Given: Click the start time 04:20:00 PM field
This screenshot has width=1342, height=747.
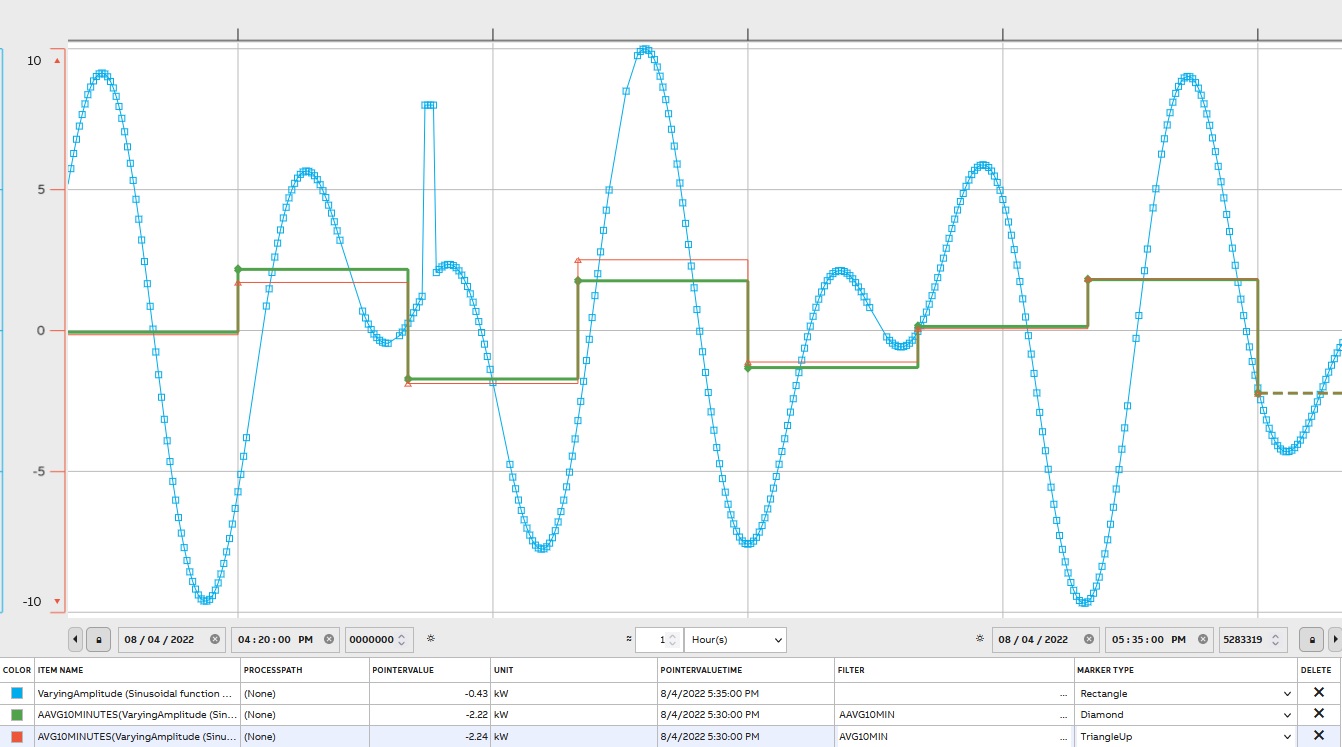Looking at the screenshot, I should (285, 639).
